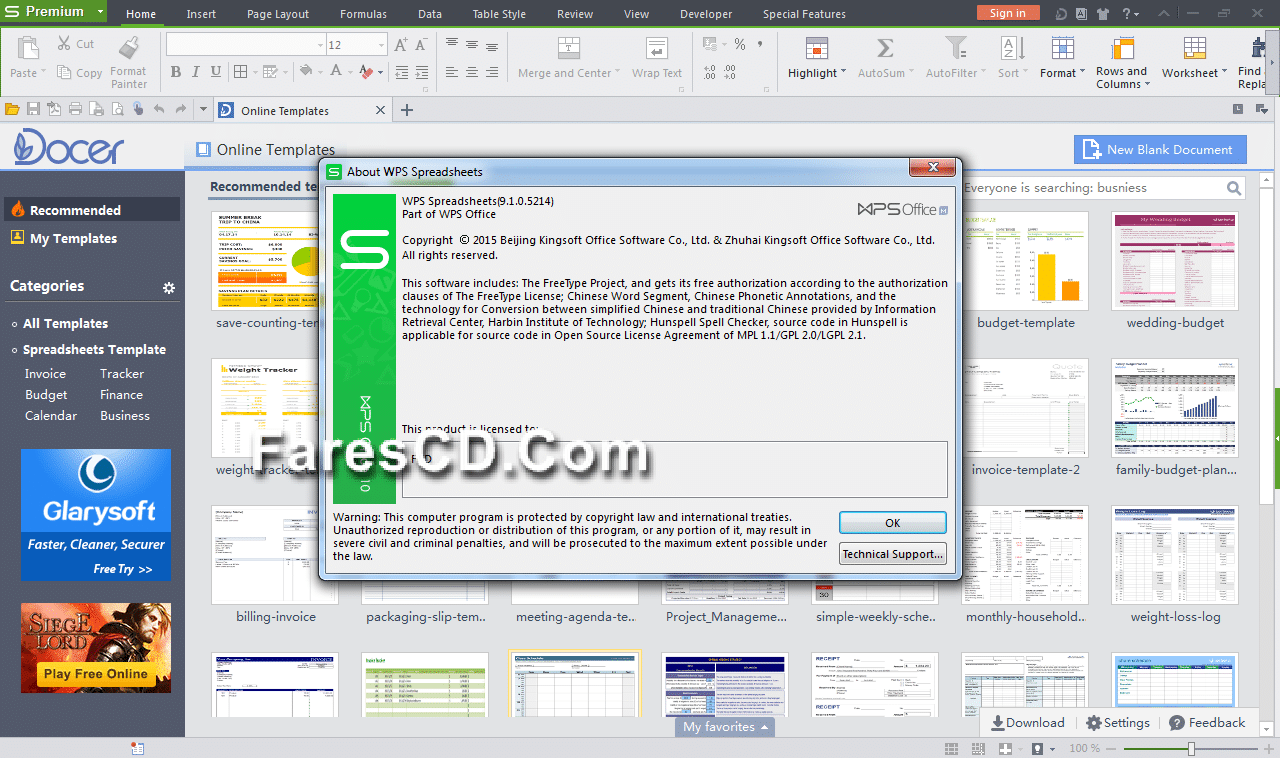Image resolution: width=1280 pixels, height=758 pixels.
Task: Click OK in About WPS Spreadsheets dialog
Action: 893,523
